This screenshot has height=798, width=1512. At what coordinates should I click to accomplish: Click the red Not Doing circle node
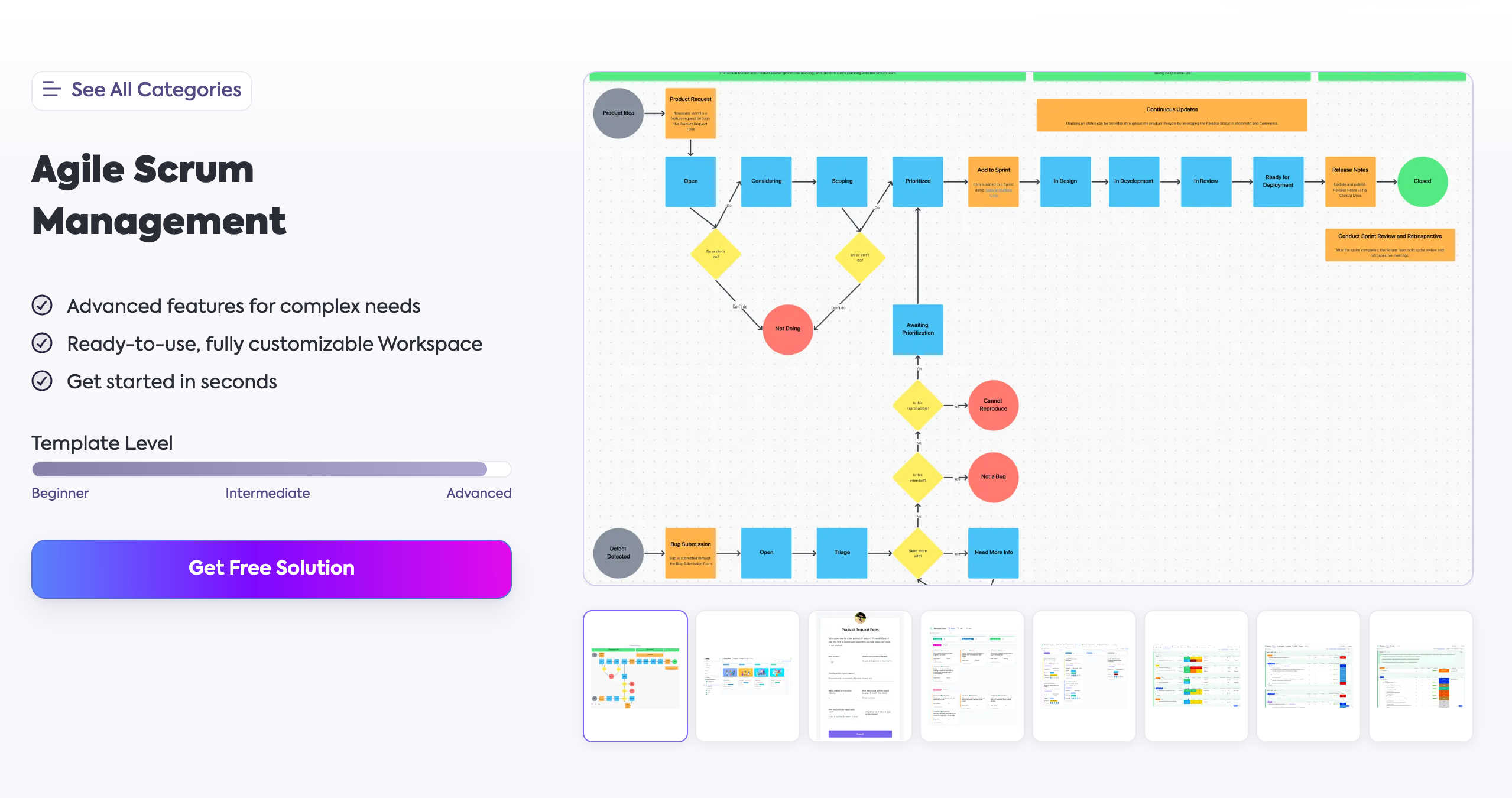787,329
